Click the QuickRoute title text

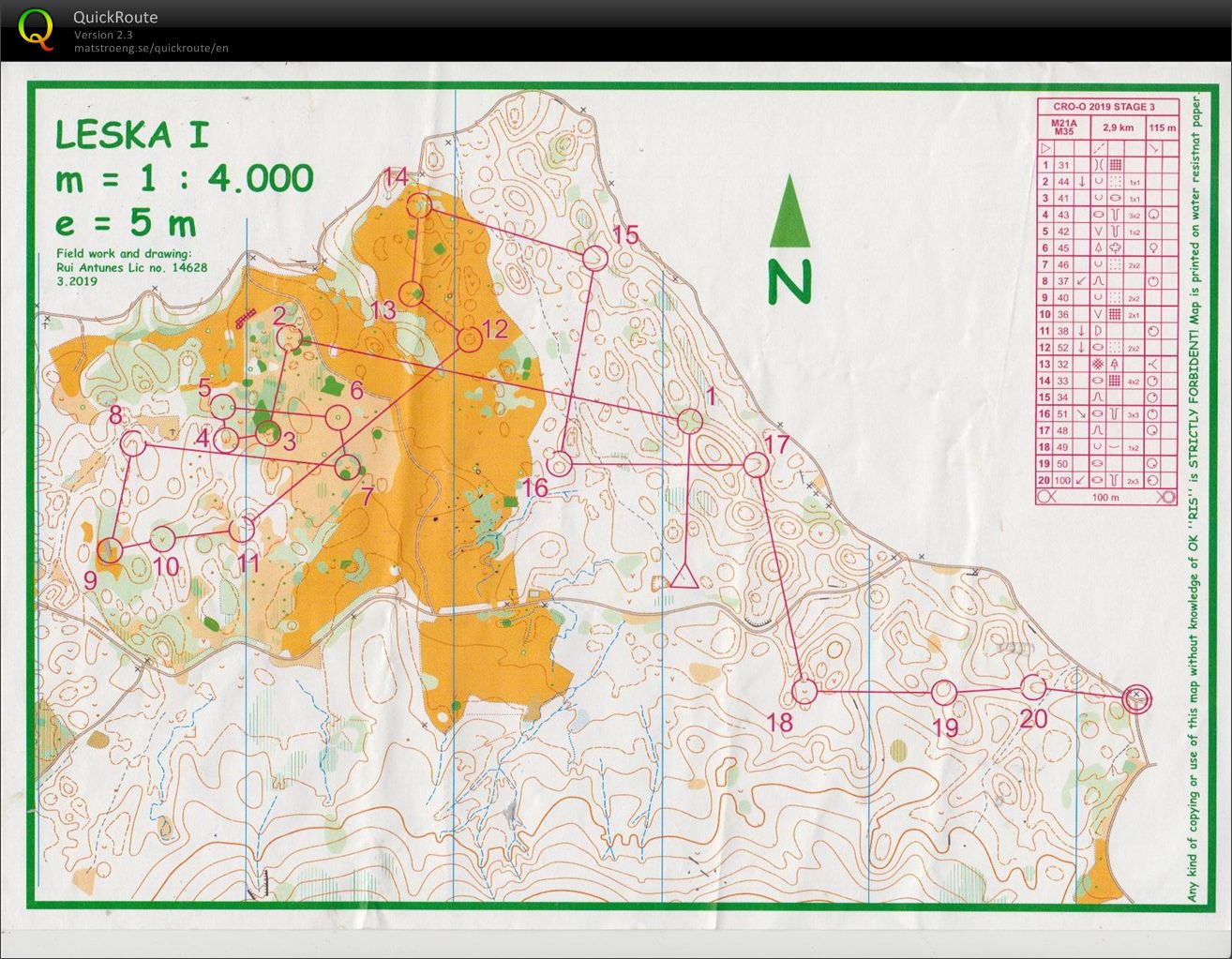pyautogui.click(x=115, y=17)
